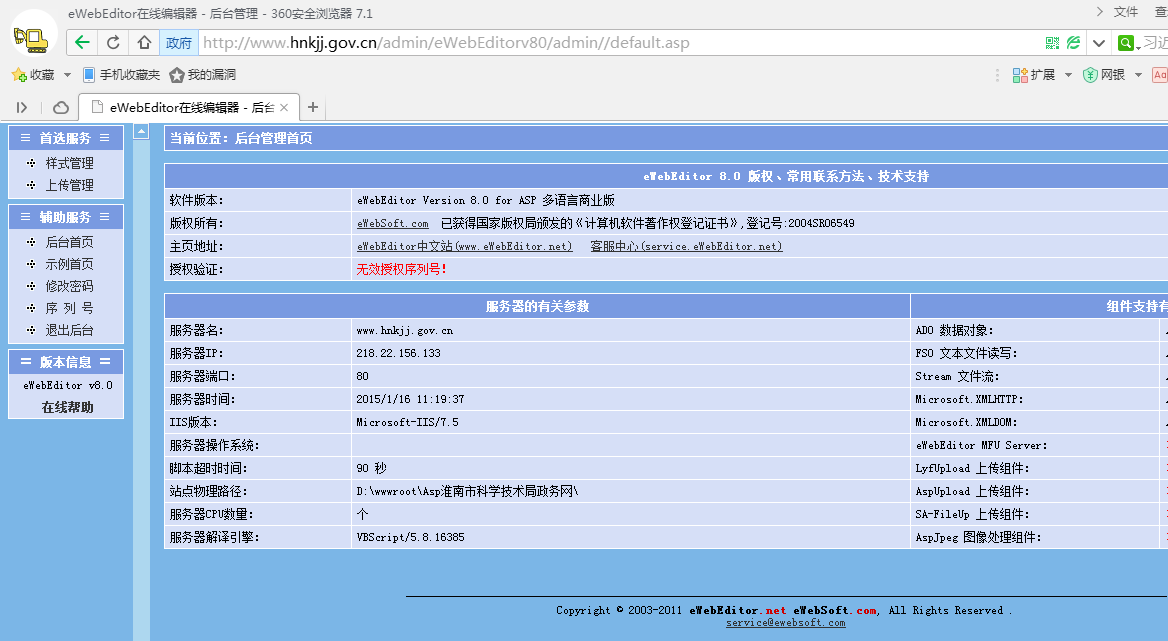Screen dimensions: 1168x641
Task: Collapse the 版本信息 section header
Action: 66,362
